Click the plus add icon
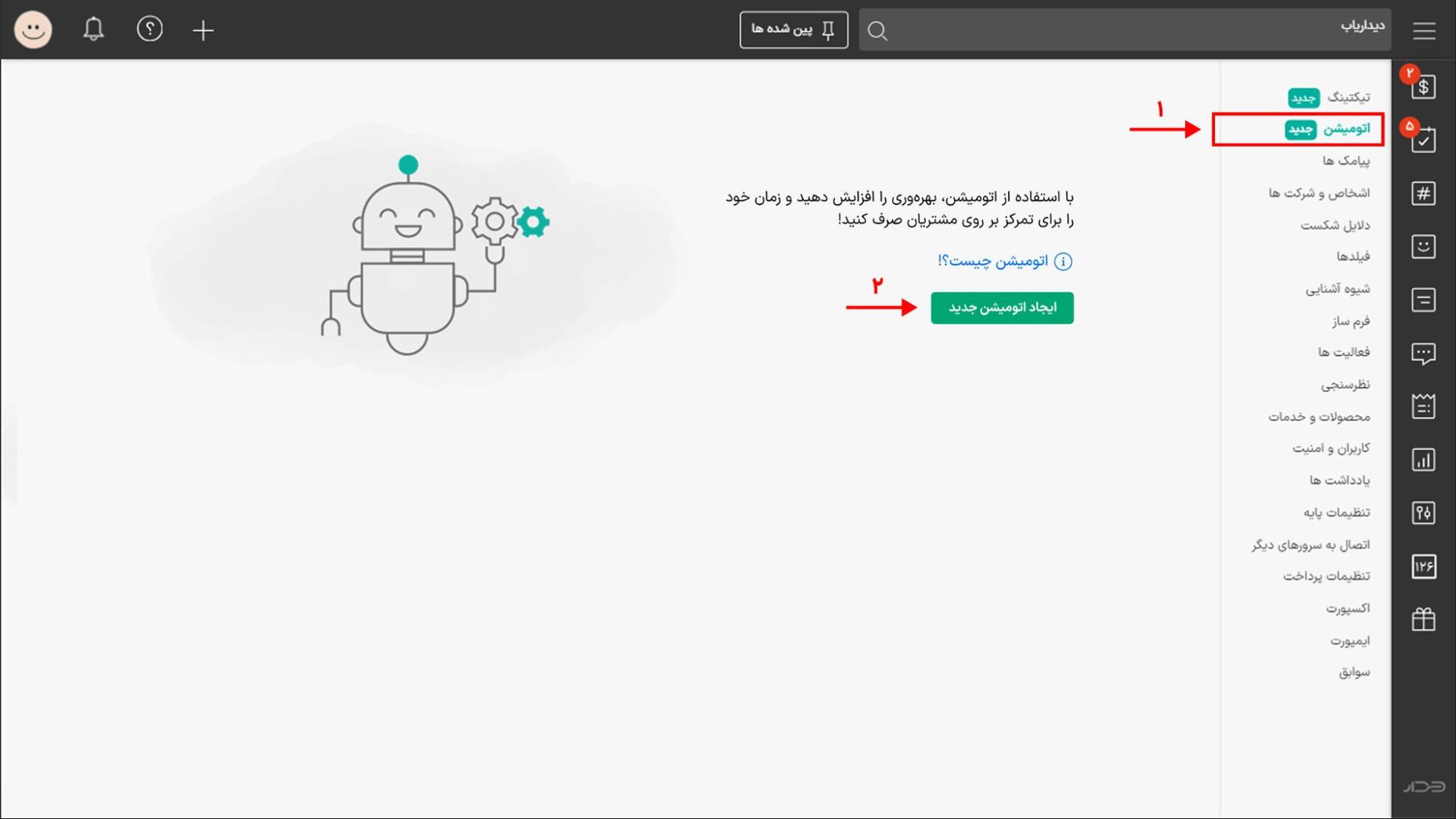The image size is (1456, 819). pyautogui.click(x=203, y=30)
